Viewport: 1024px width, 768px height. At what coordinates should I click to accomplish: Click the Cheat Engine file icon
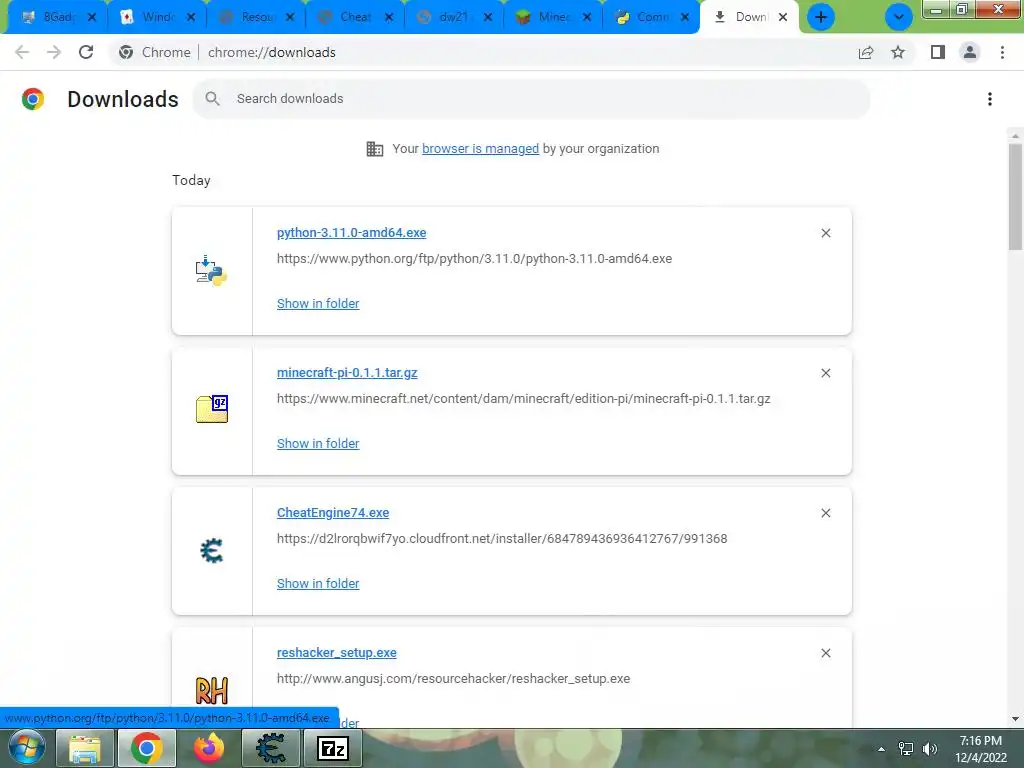point(212,551)
